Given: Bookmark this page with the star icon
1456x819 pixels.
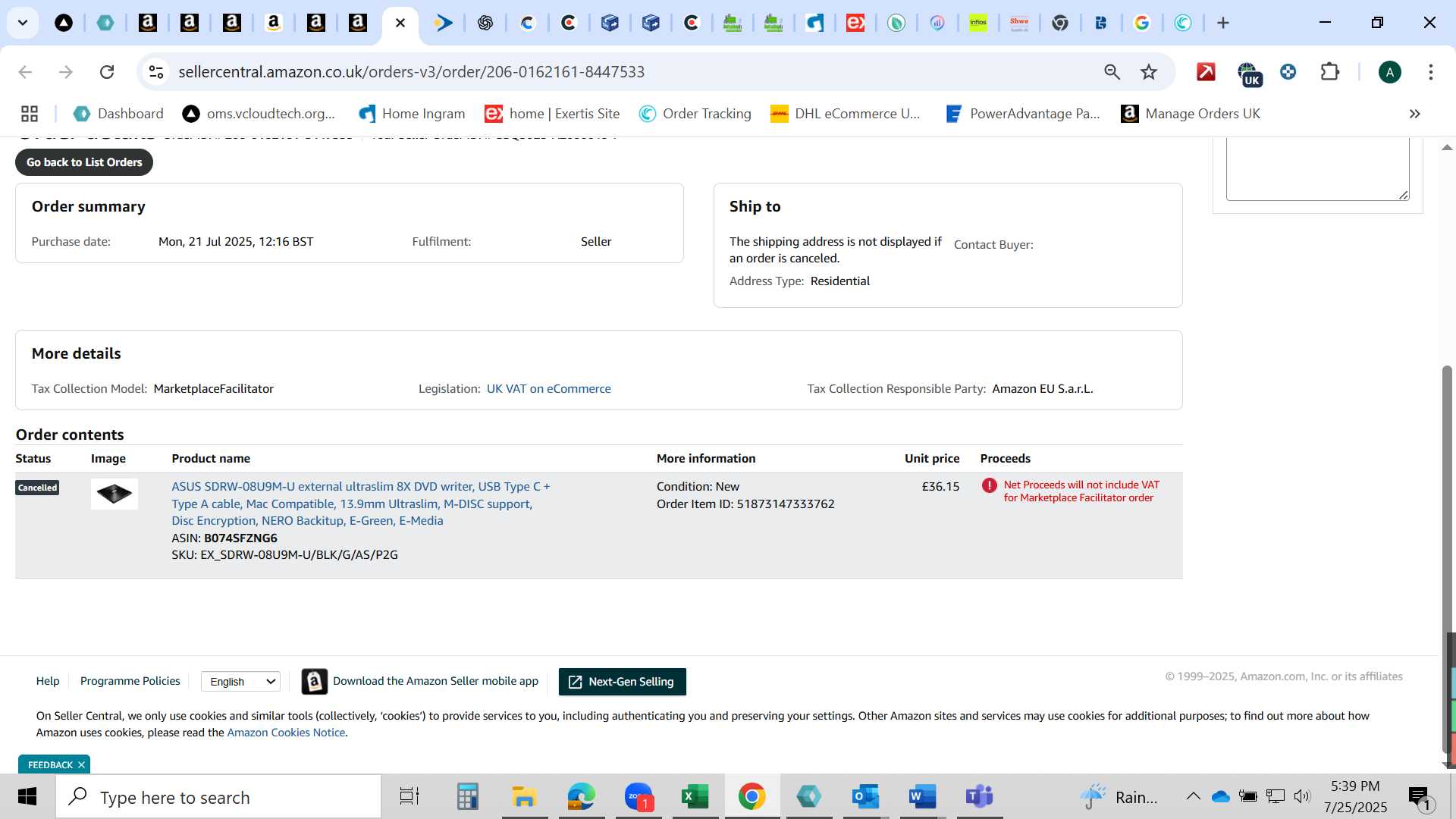Looking at the screenshot, I should [1149, 72].
